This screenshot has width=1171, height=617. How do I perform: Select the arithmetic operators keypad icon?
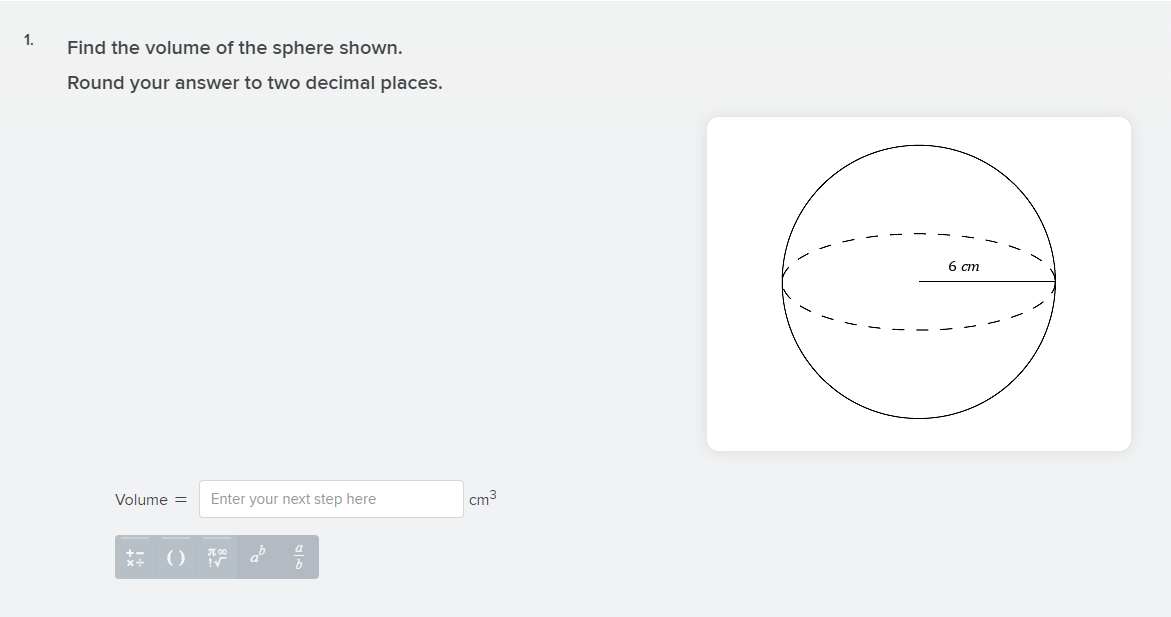click(135, 557)
